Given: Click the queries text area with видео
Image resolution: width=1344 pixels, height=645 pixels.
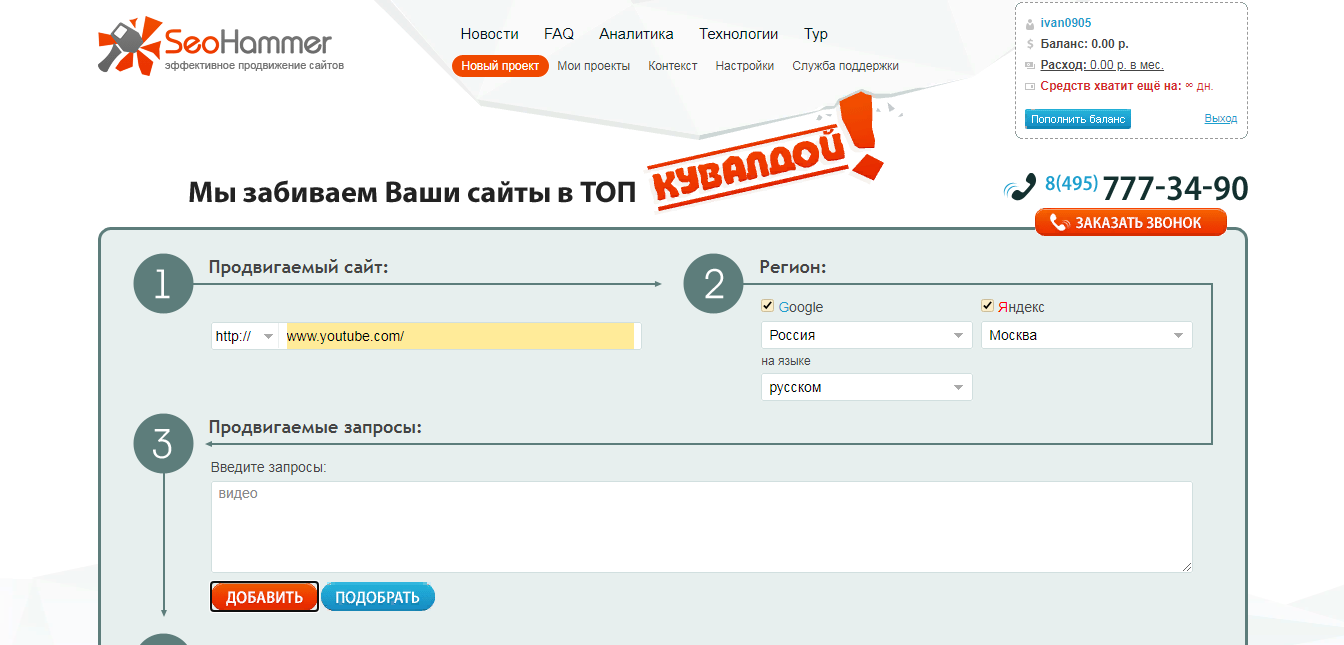Looking at the screenshot, I should (701, 527).
